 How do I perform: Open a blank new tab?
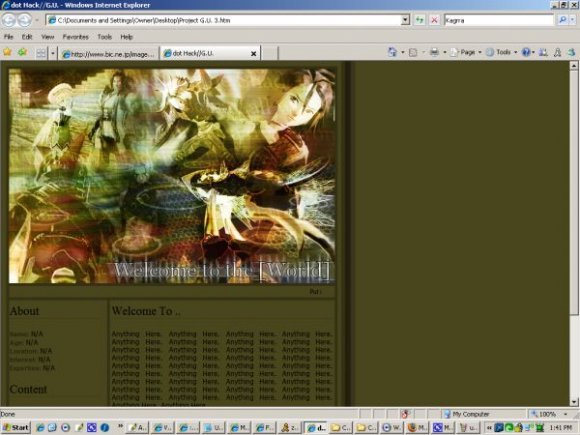(x=270, y=54)
